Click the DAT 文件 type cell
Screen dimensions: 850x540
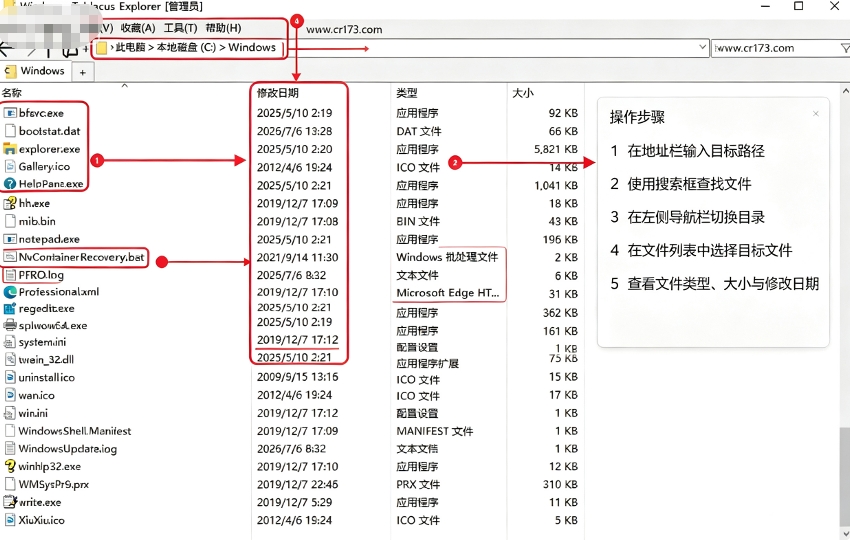pyautogui.click(x=418, y=131)
